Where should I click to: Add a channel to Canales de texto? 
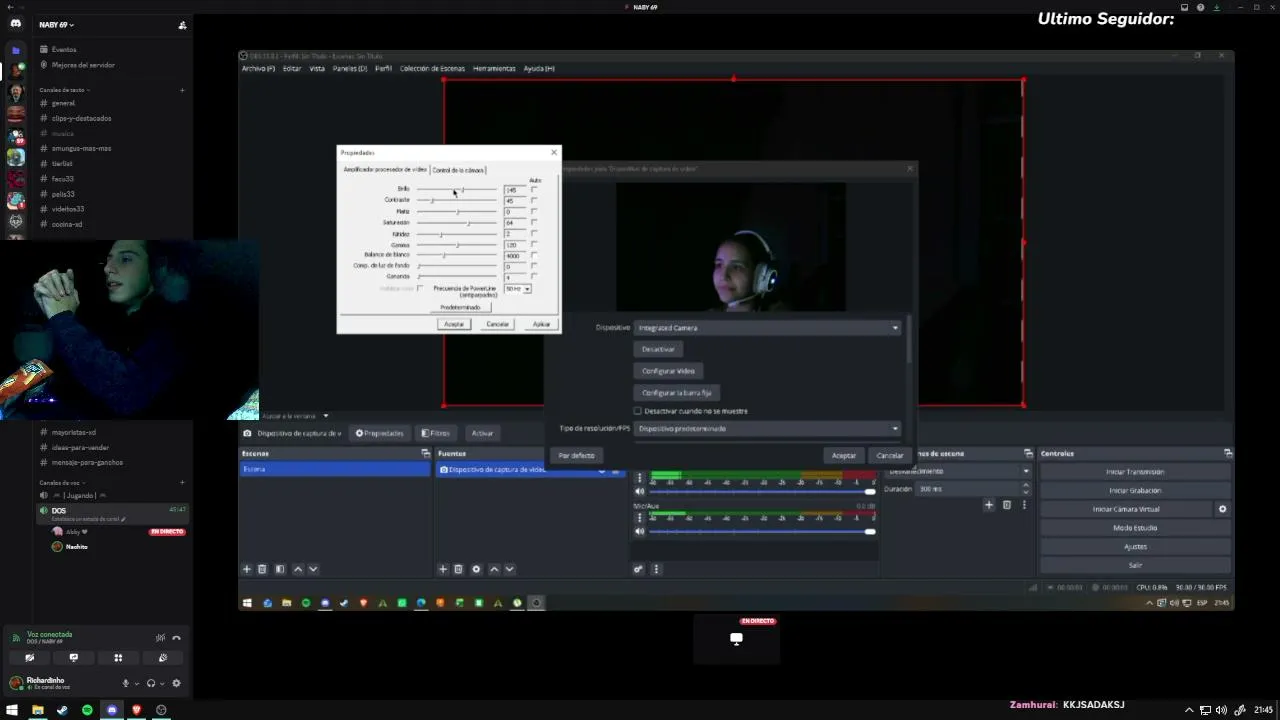click(x=182, y=90)
